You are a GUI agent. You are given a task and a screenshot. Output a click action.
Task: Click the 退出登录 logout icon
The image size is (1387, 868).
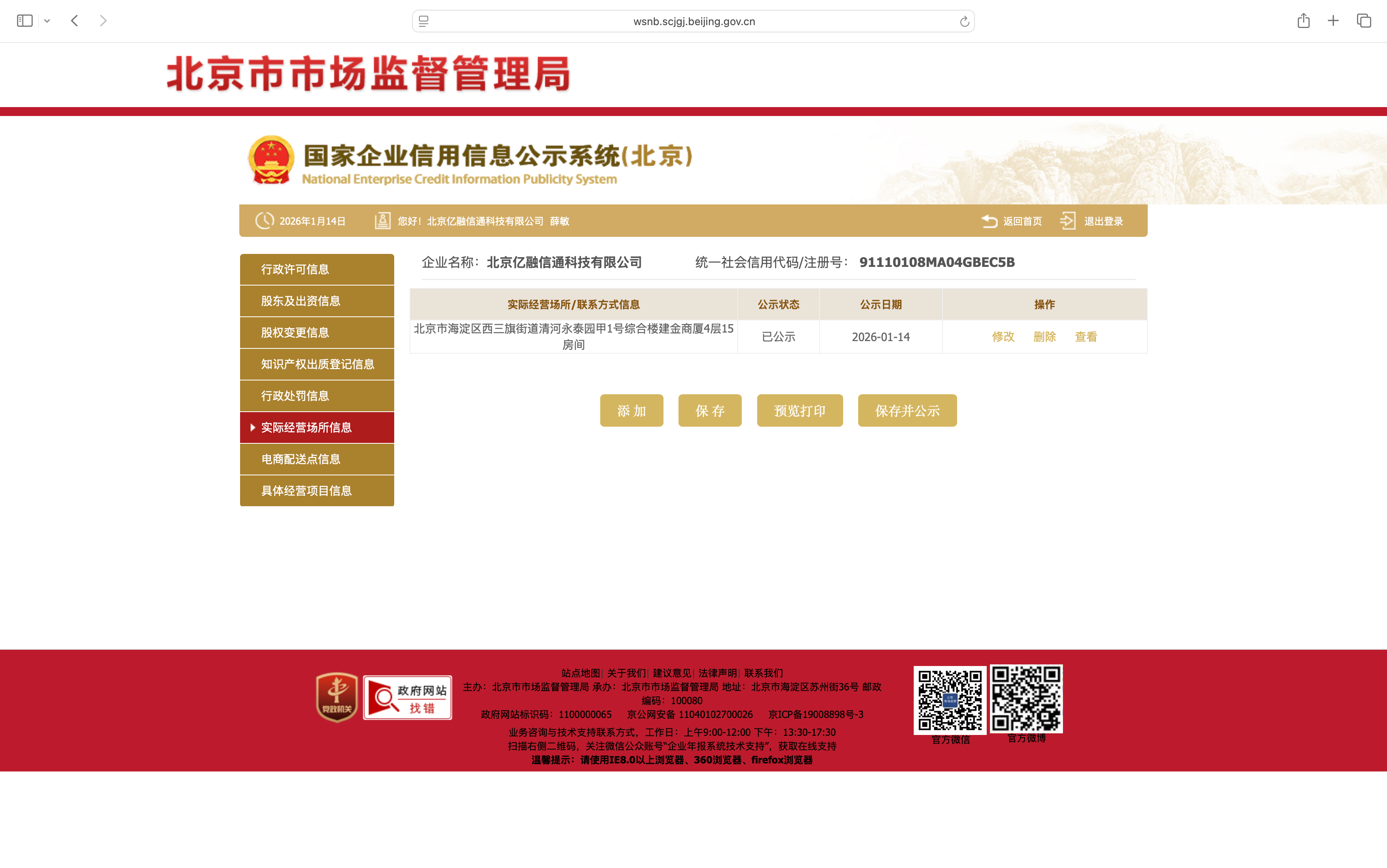(x=1068, y=221)
